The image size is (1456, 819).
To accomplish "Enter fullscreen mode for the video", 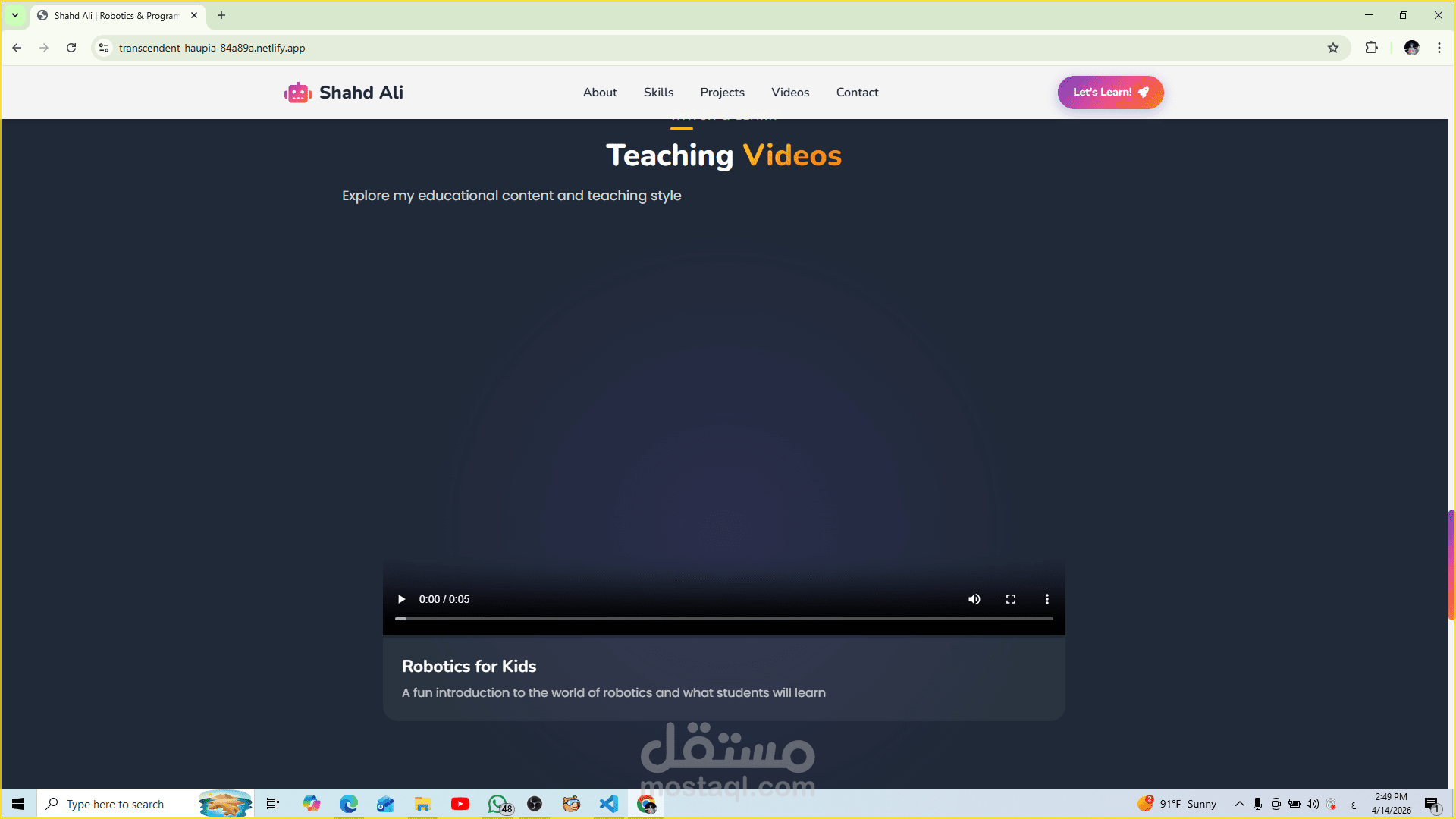I will point(1011,599).
